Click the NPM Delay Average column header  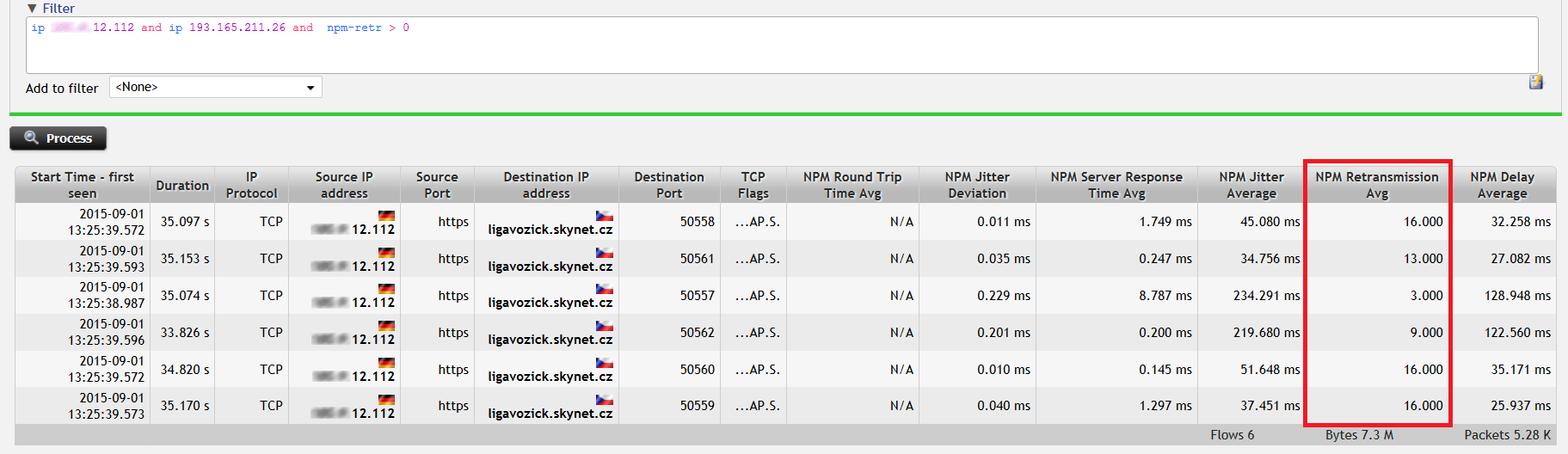1502,185
